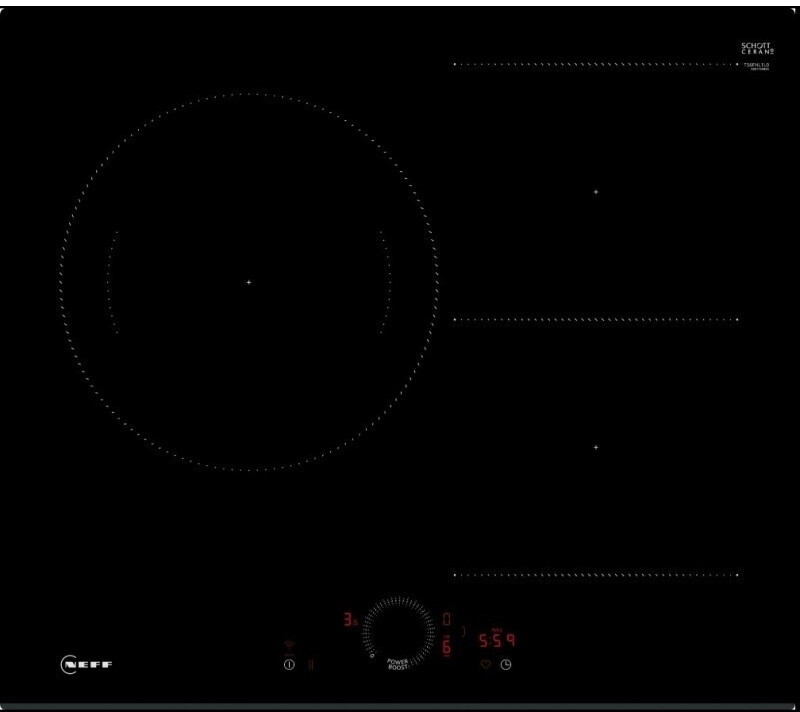Select the left zone level display showing 3
The image size is (800, 712).
tap(348, 620)
